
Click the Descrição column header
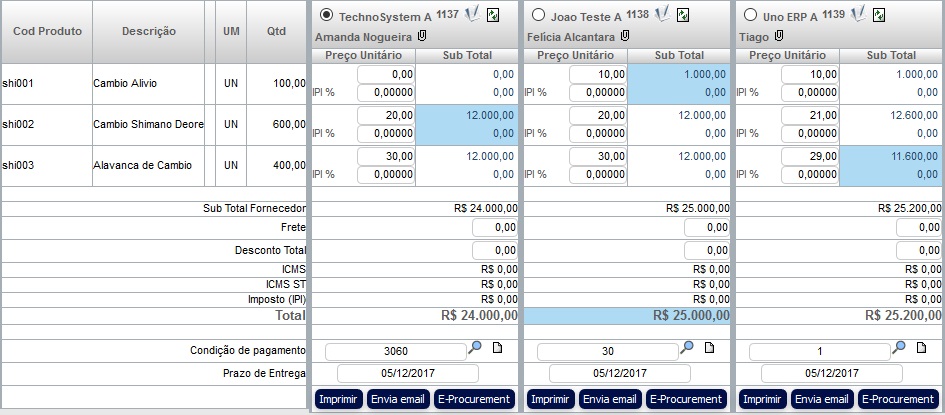click(x=149, y=31)
